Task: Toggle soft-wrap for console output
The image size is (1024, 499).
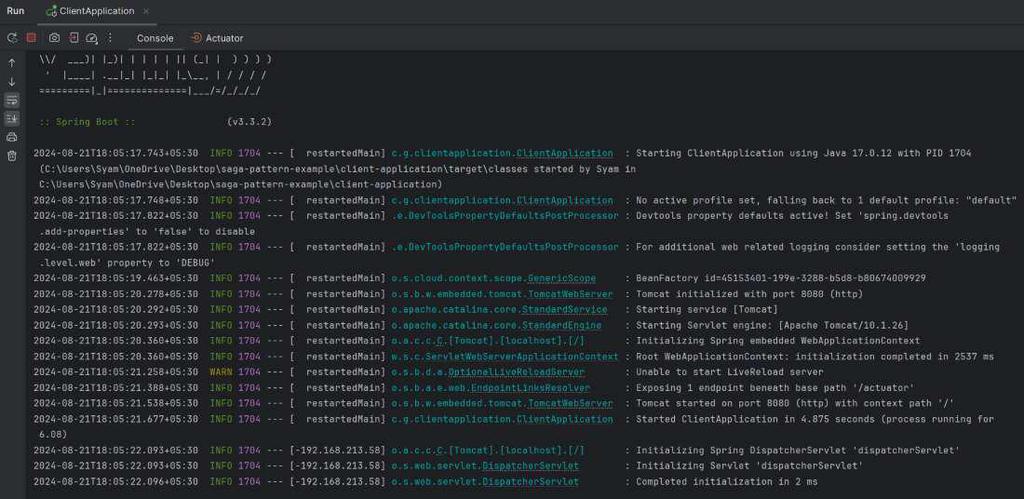Action: pos(12,100)
